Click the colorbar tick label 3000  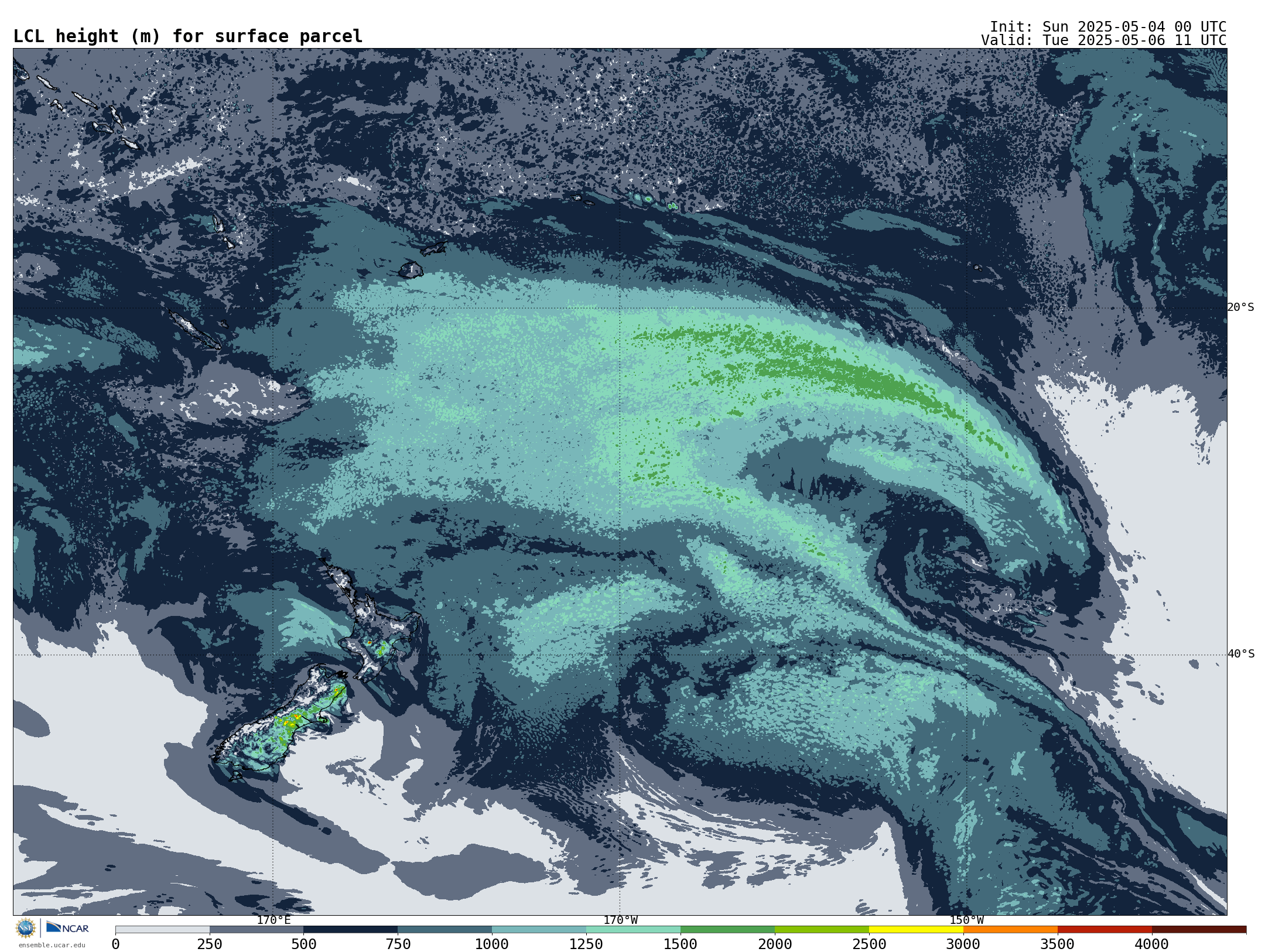[x=963, y=944]
